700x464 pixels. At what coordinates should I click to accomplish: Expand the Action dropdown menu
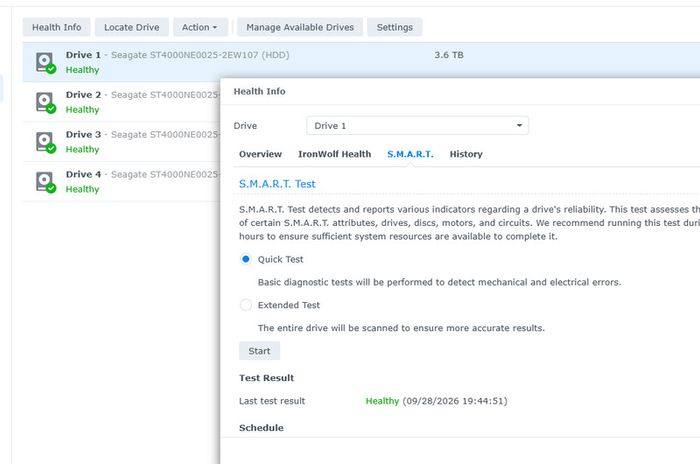tap(200, 27)
